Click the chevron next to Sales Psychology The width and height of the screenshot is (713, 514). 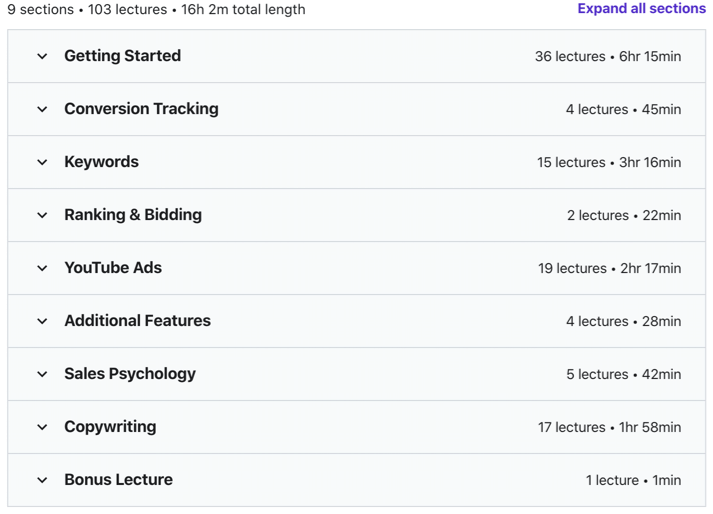pos(42,374)
